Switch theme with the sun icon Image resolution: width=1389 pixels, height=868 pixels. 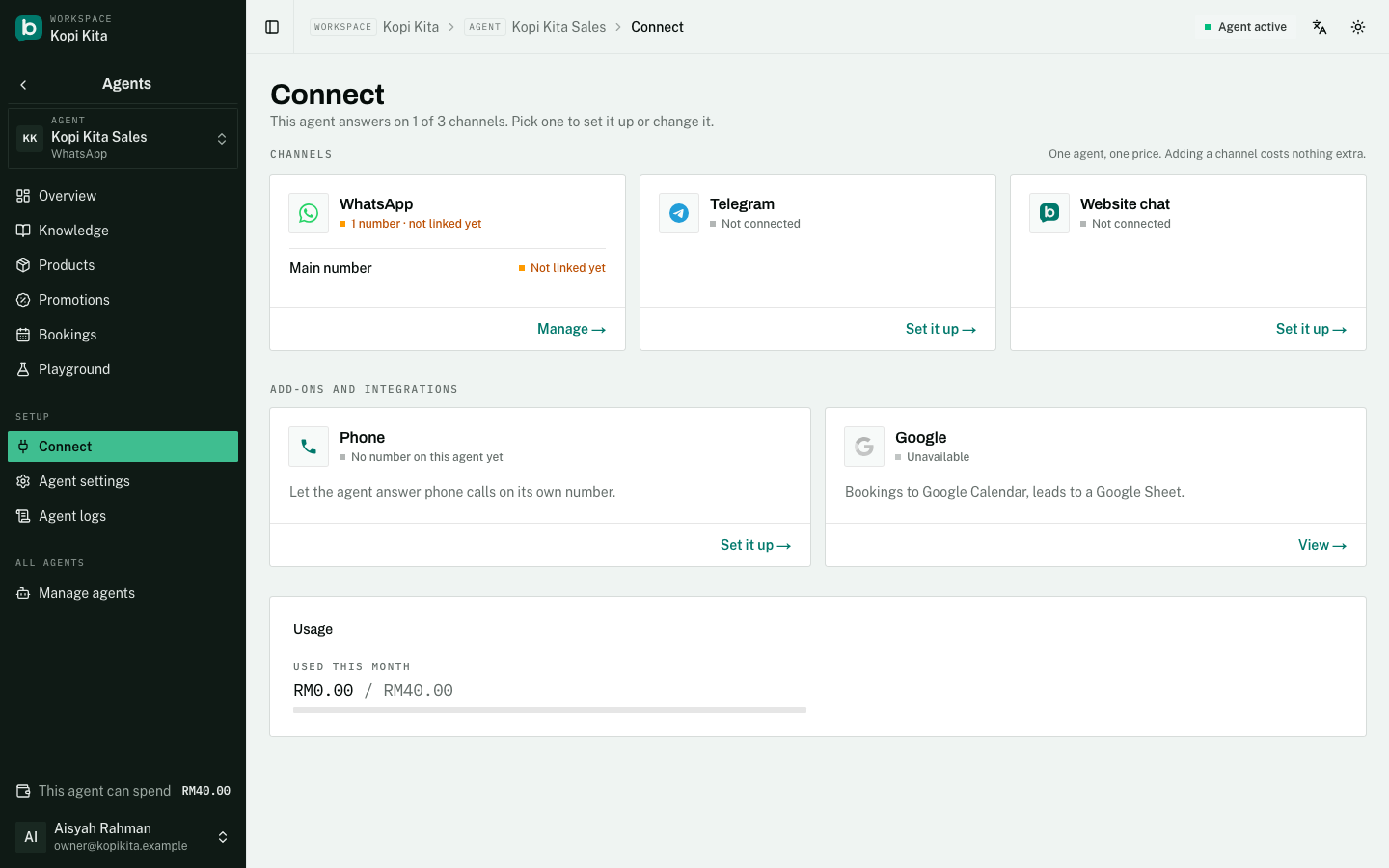[1358, 27]
